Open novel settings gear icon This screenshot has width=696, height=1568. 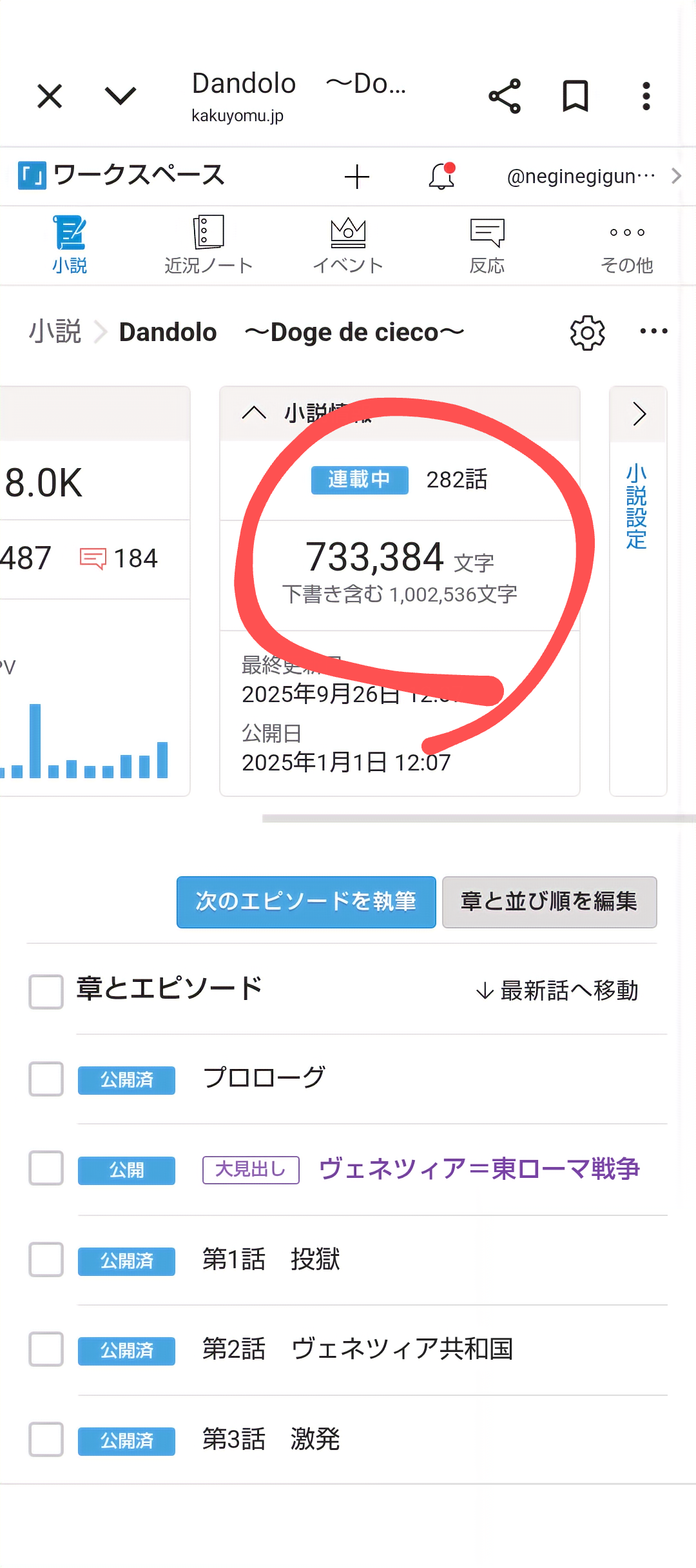(x=587, y=333)
